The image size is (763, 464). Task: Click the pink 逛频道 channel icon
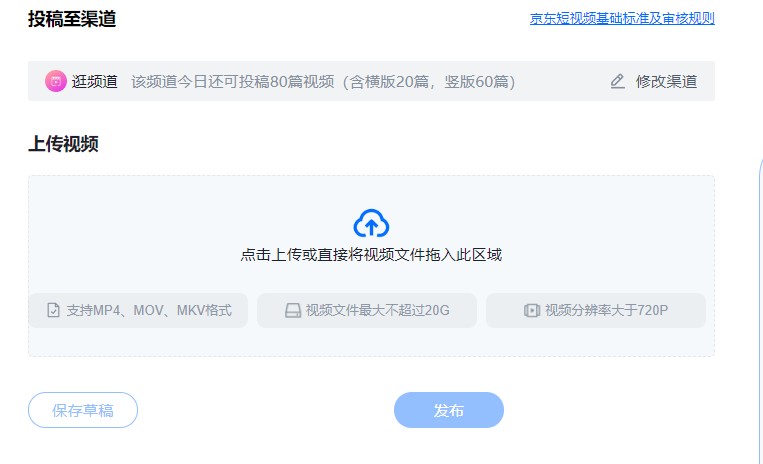[x=56, y=81]
